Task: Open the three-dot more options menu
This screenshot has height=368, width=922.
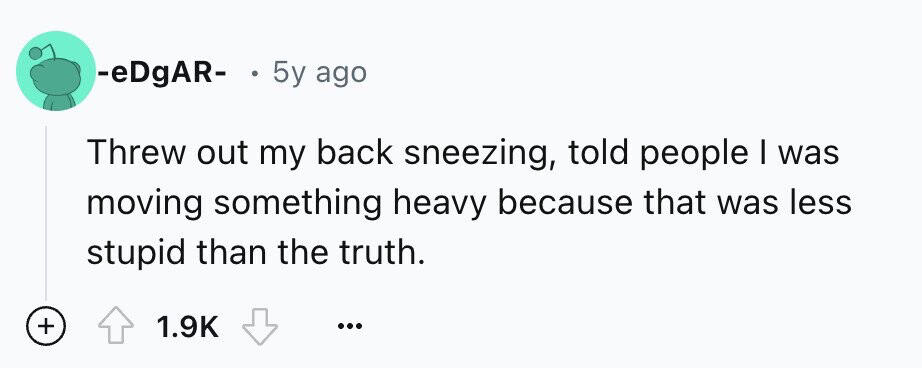Action: (x=350, y=324)
